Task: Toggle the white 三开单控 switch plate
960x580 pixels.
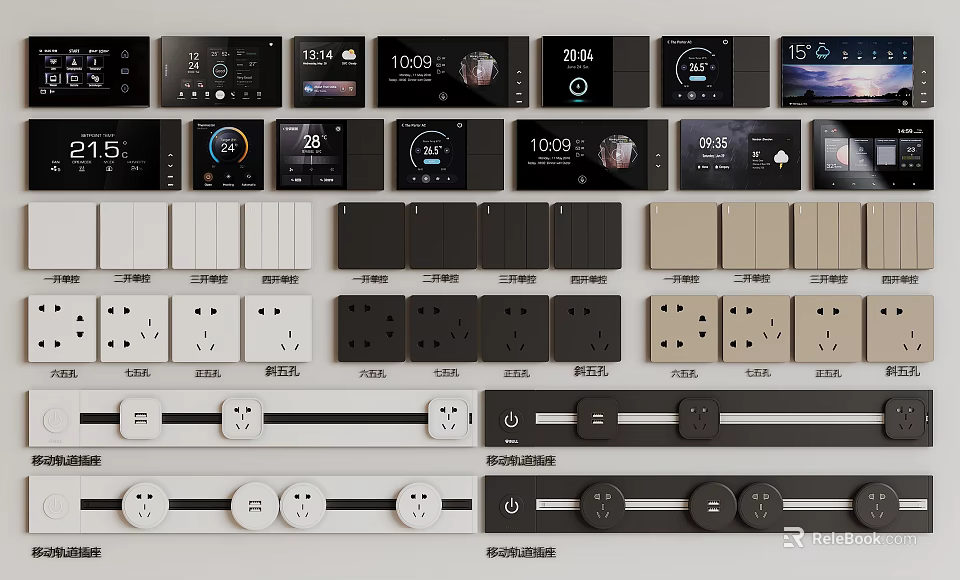Action: (206, 236)
